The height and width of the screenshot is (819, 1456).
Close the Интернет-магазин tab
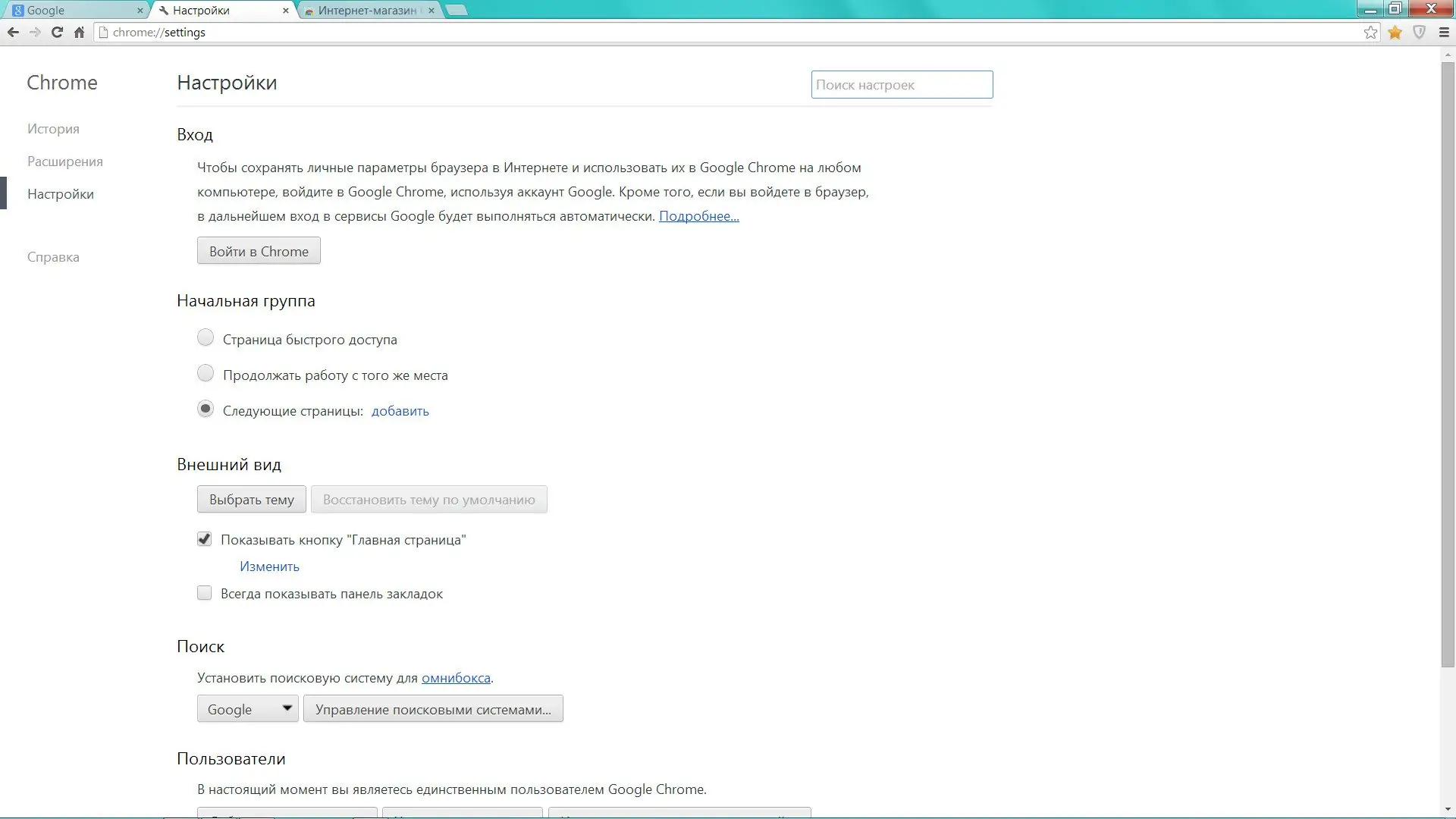[x=431, y=11]
